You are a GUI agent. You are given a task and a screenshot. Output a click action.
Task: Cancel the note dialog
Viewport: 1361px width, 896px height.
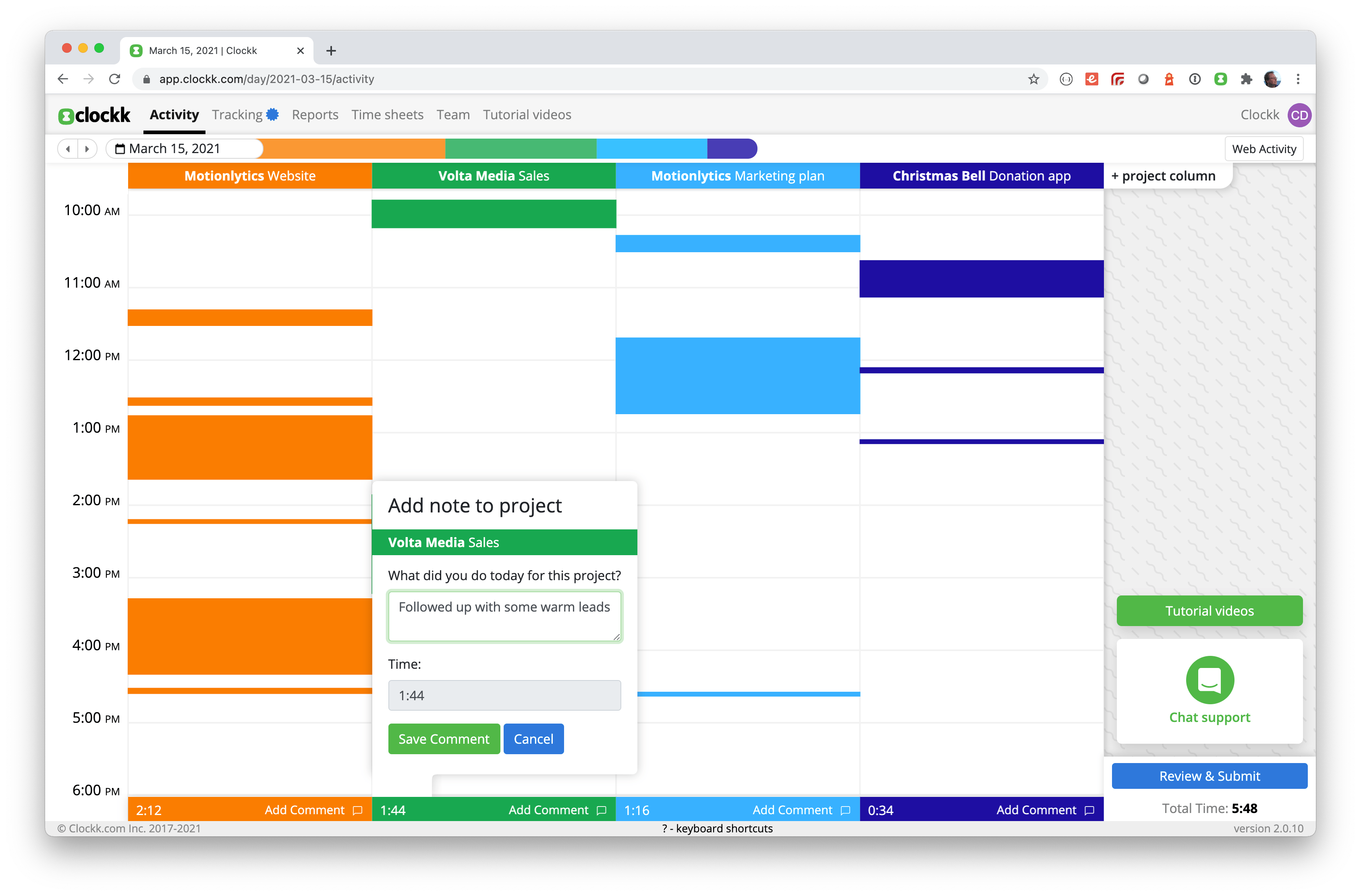point(533,738)
